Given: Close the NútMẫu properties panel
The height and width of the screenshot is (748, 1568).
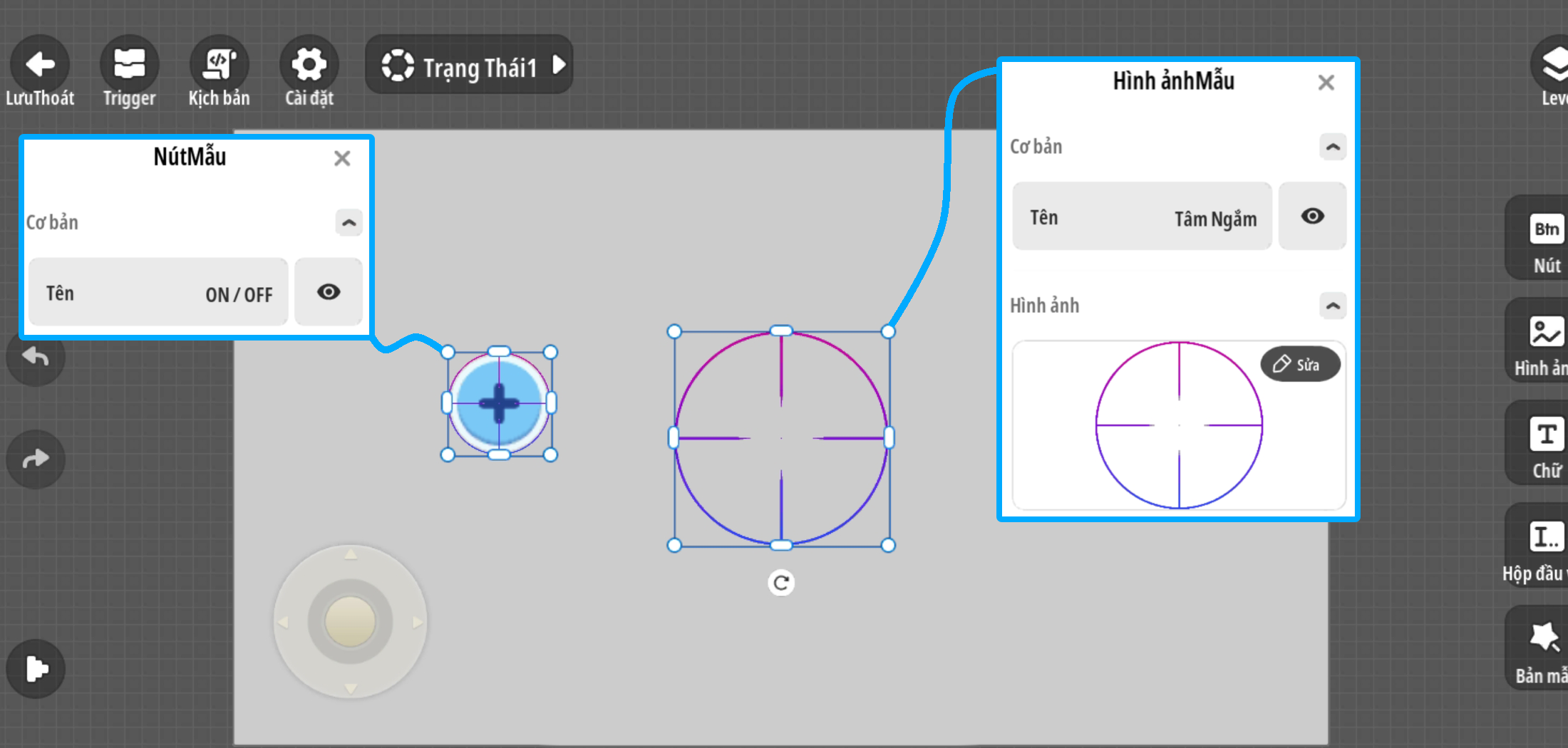Looking at the screenshot, I should coord(342,158).
